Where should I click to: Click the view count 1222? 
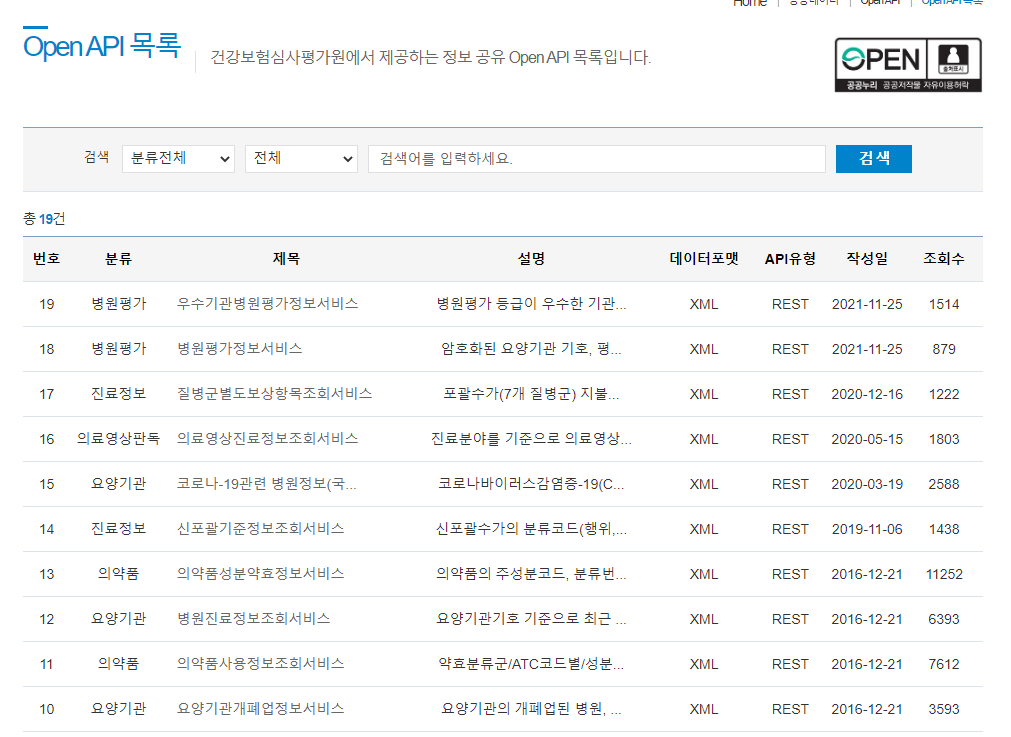(x=944, y=394)
